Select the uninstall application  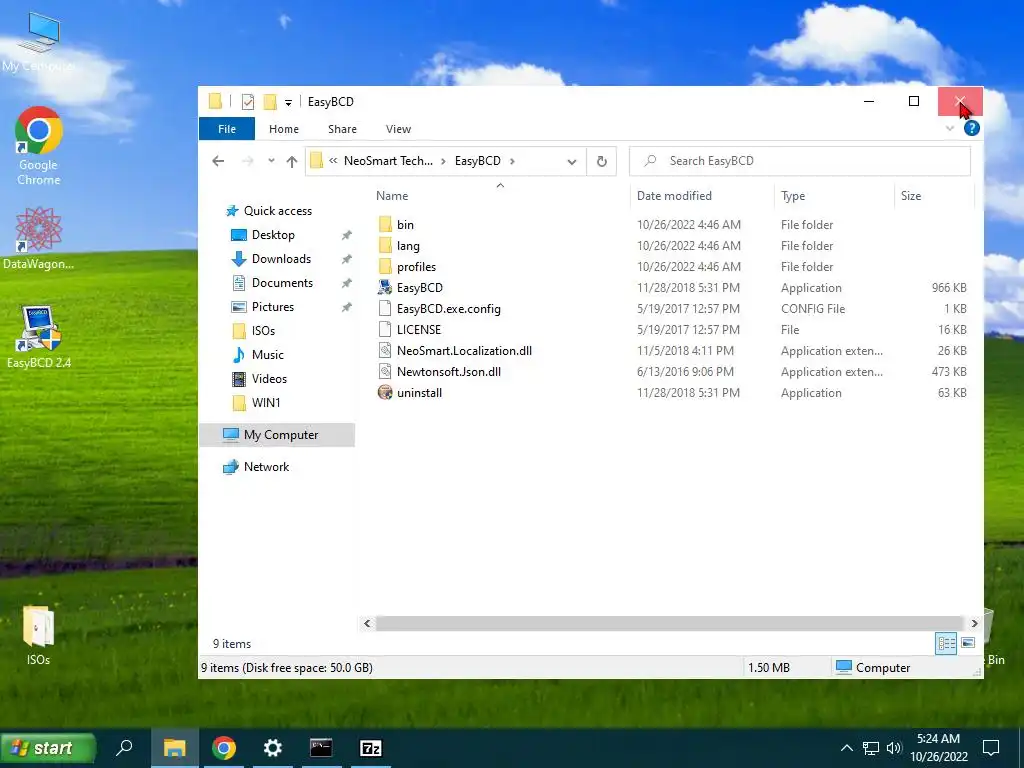(x=419, y=392)
